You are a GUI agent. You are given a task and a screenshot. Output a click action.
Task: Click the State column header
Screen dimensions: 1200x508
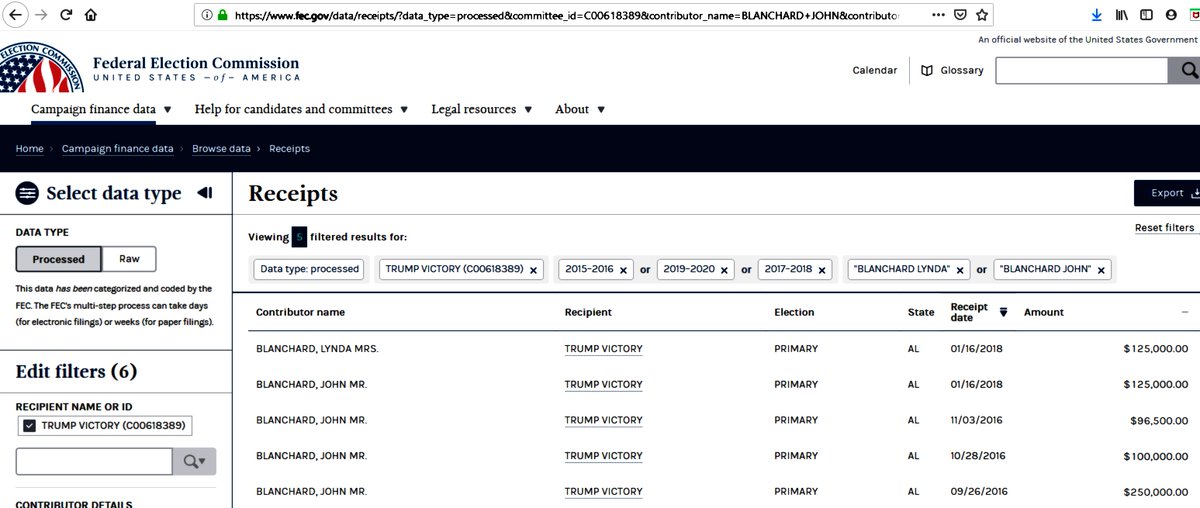[921, 312]
